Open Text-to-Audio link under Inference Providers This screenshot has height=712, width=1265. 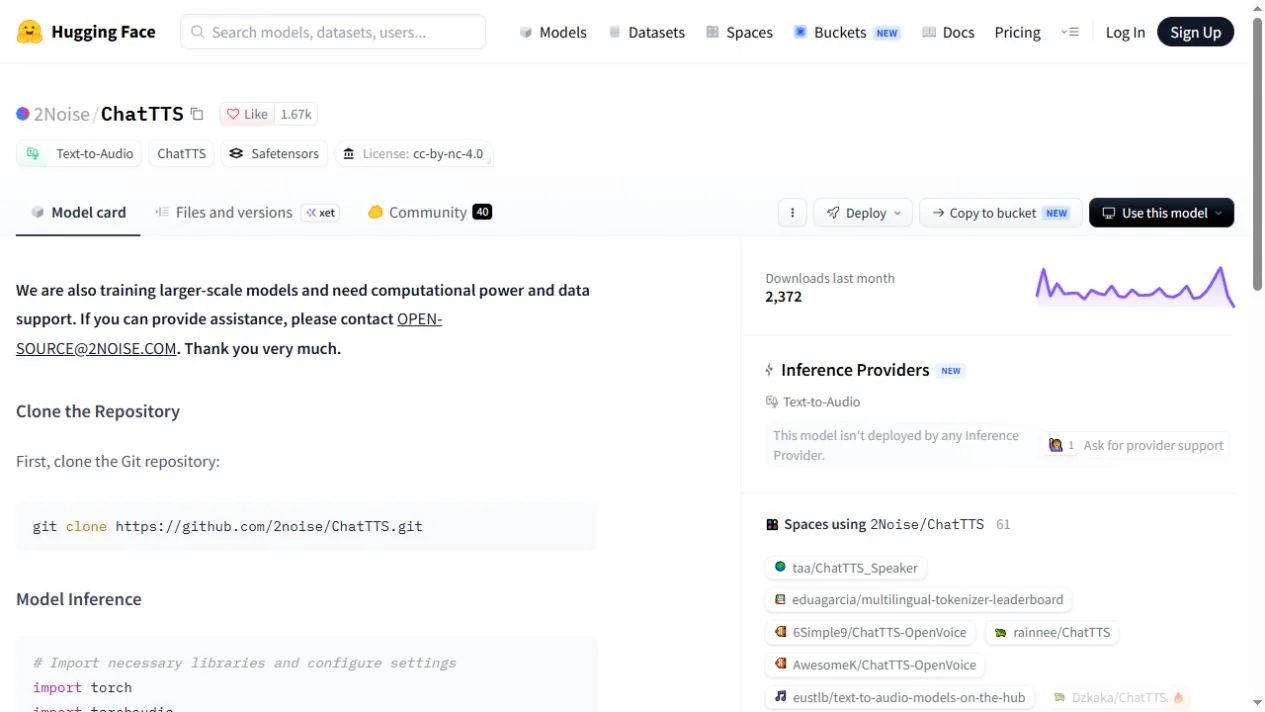(813, 402)
